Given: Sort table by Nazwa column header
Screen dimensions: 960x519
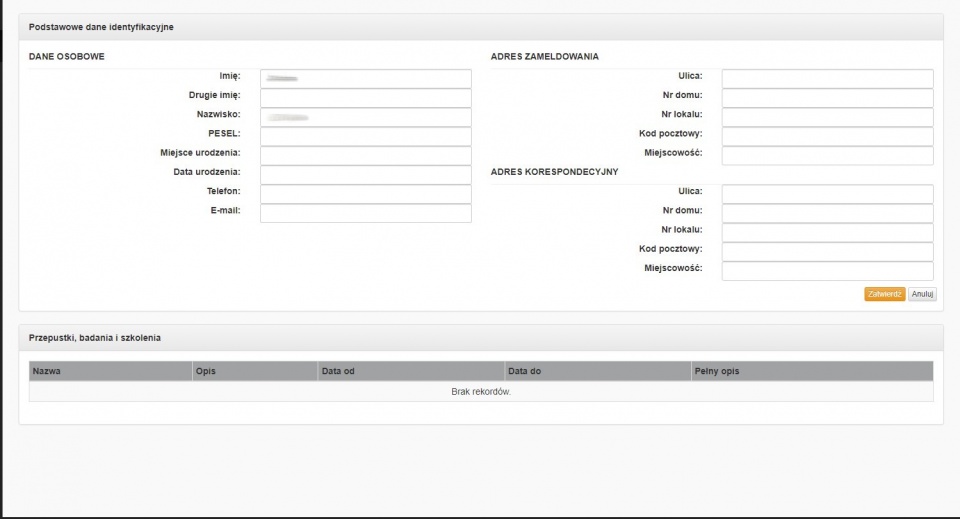Looking at the screenshot, I should (x=111, y=371).
